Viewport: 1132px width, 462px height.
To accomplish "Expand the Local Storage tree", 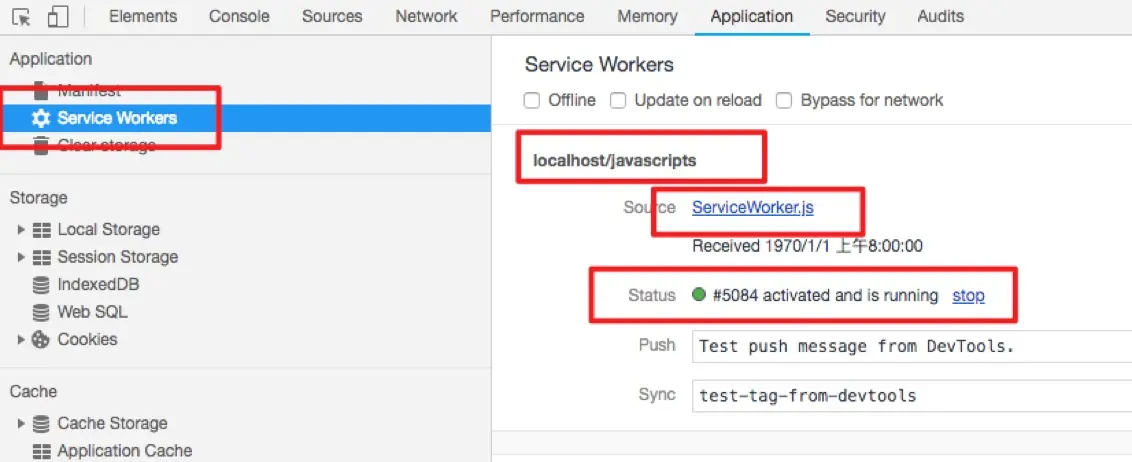I will point(22,230).
